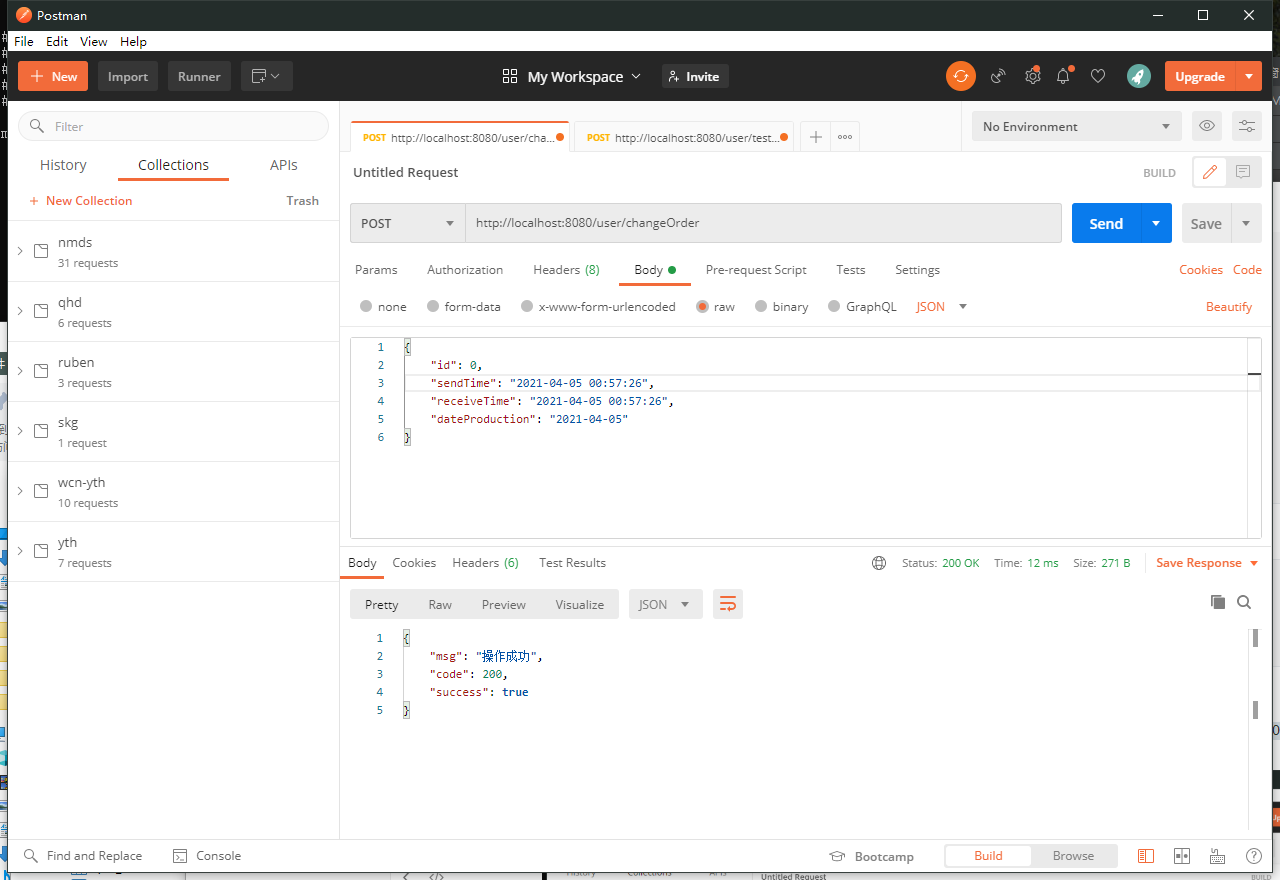1280x880 pixels.
Task: Copy the response body to clipboard
Action: [1218, 602]
